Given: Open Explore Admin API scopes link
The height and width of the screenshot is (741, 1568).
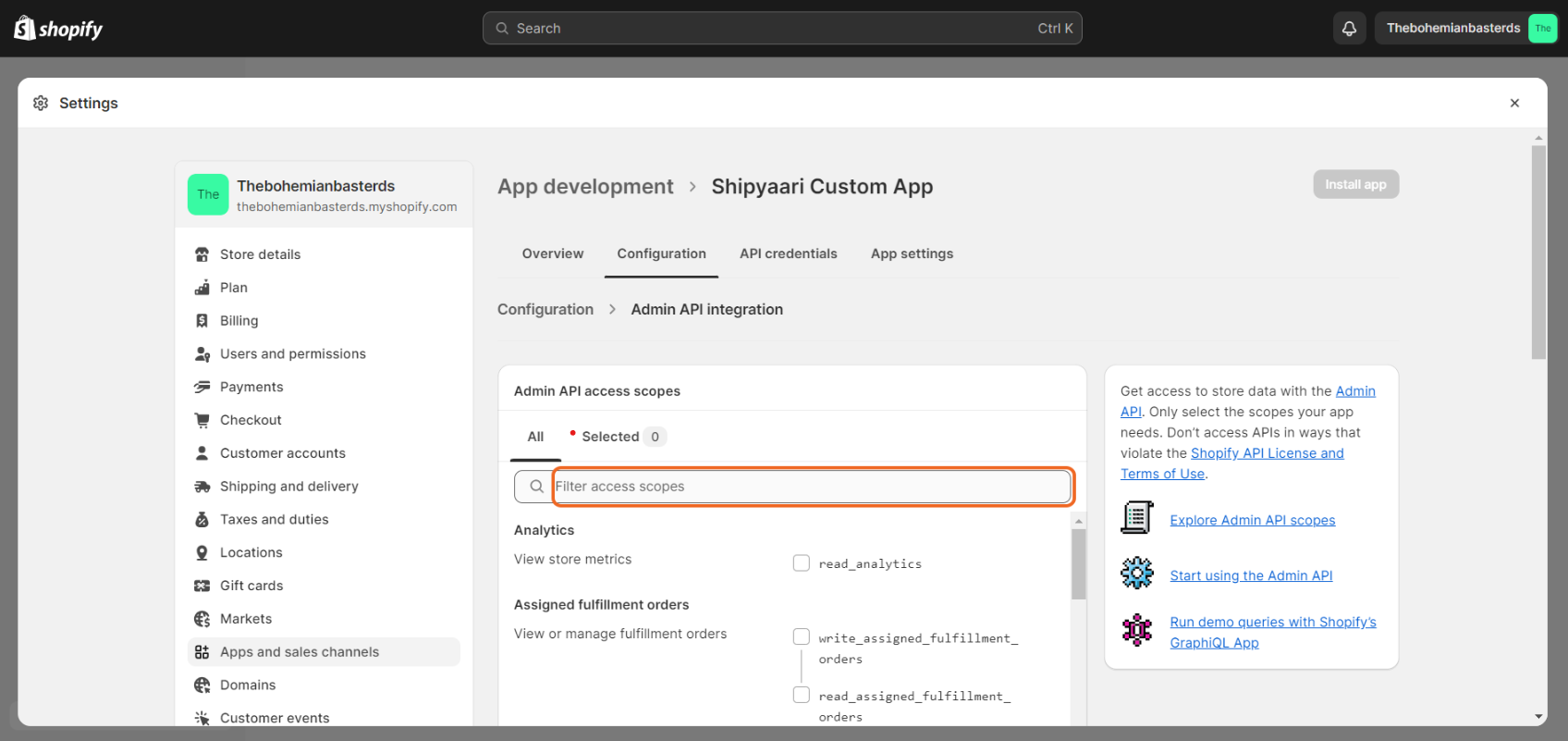Looking at the screenshot, I should click(1253, 521).
